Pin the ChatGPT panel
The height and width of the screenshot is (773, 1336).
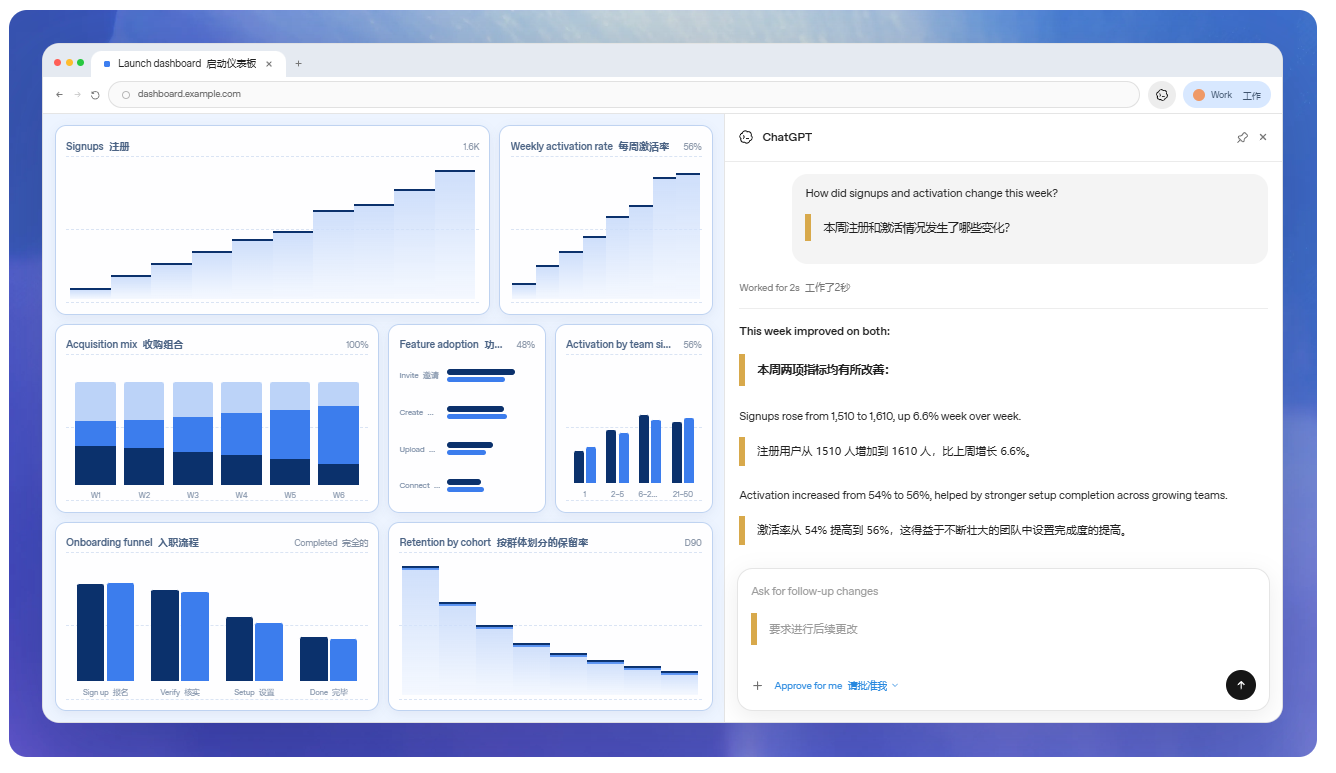[1242, 137]
